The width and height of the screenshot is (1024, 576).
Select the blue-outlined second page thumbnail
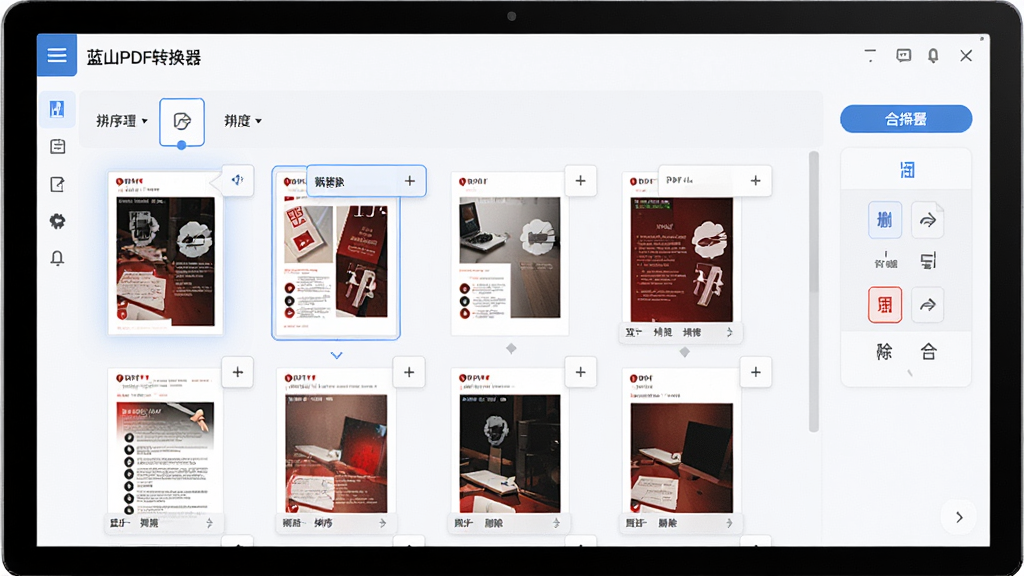336,253
